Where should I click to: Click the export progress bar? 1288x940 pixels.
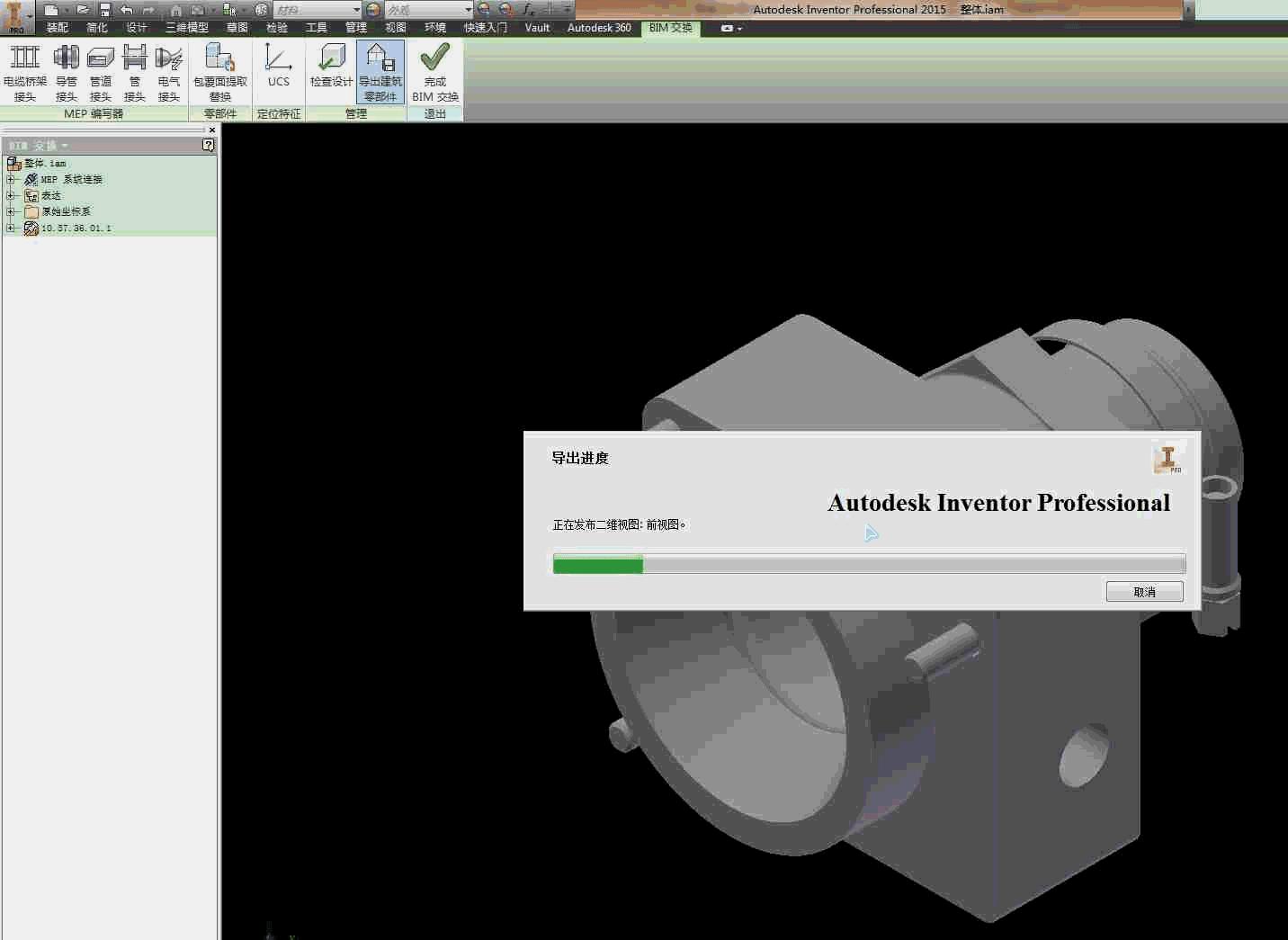click(868, 564)
